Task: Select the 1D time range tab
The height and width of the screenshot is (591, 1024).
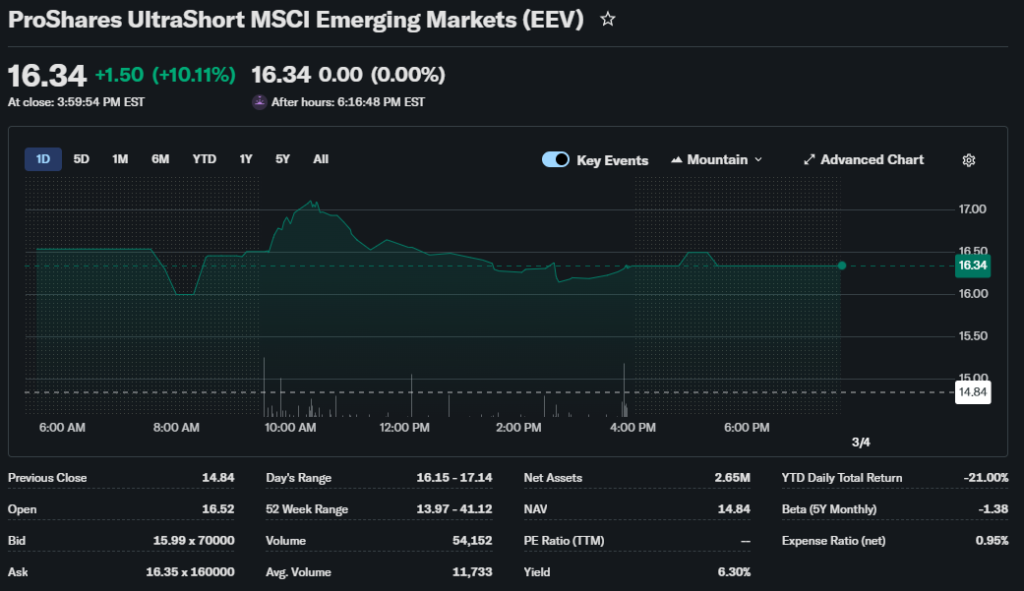Action: coord(43,159)
